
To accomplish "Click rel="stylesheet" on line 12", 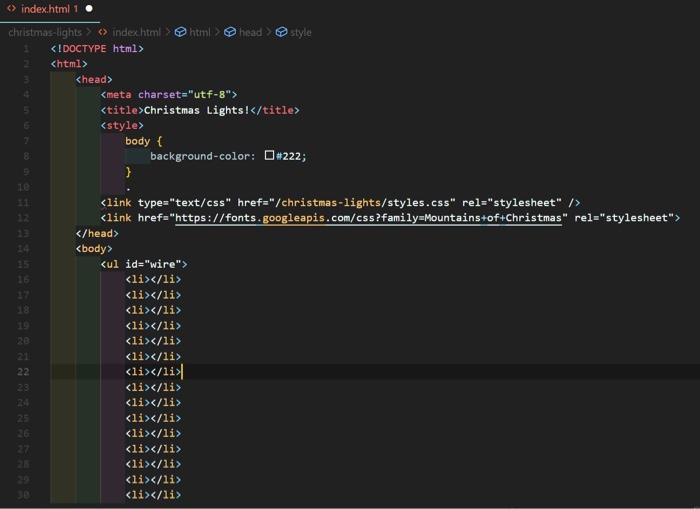I will 624,218.
